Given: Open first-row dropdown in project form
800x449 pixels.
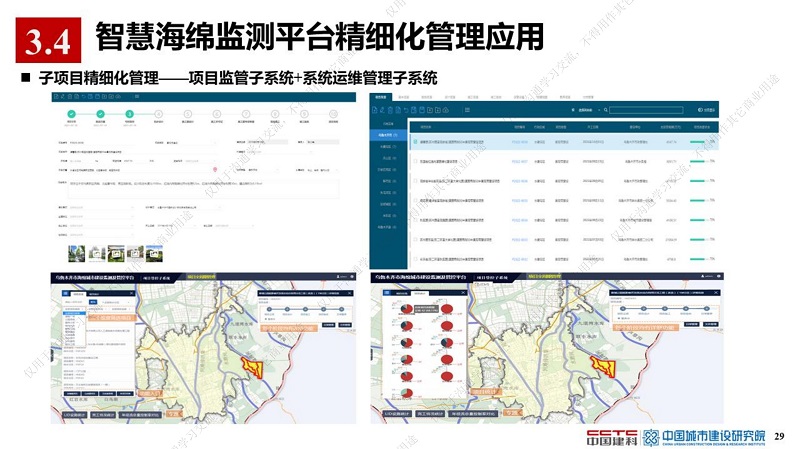Looking at the screenshot, I should point(191,142).
